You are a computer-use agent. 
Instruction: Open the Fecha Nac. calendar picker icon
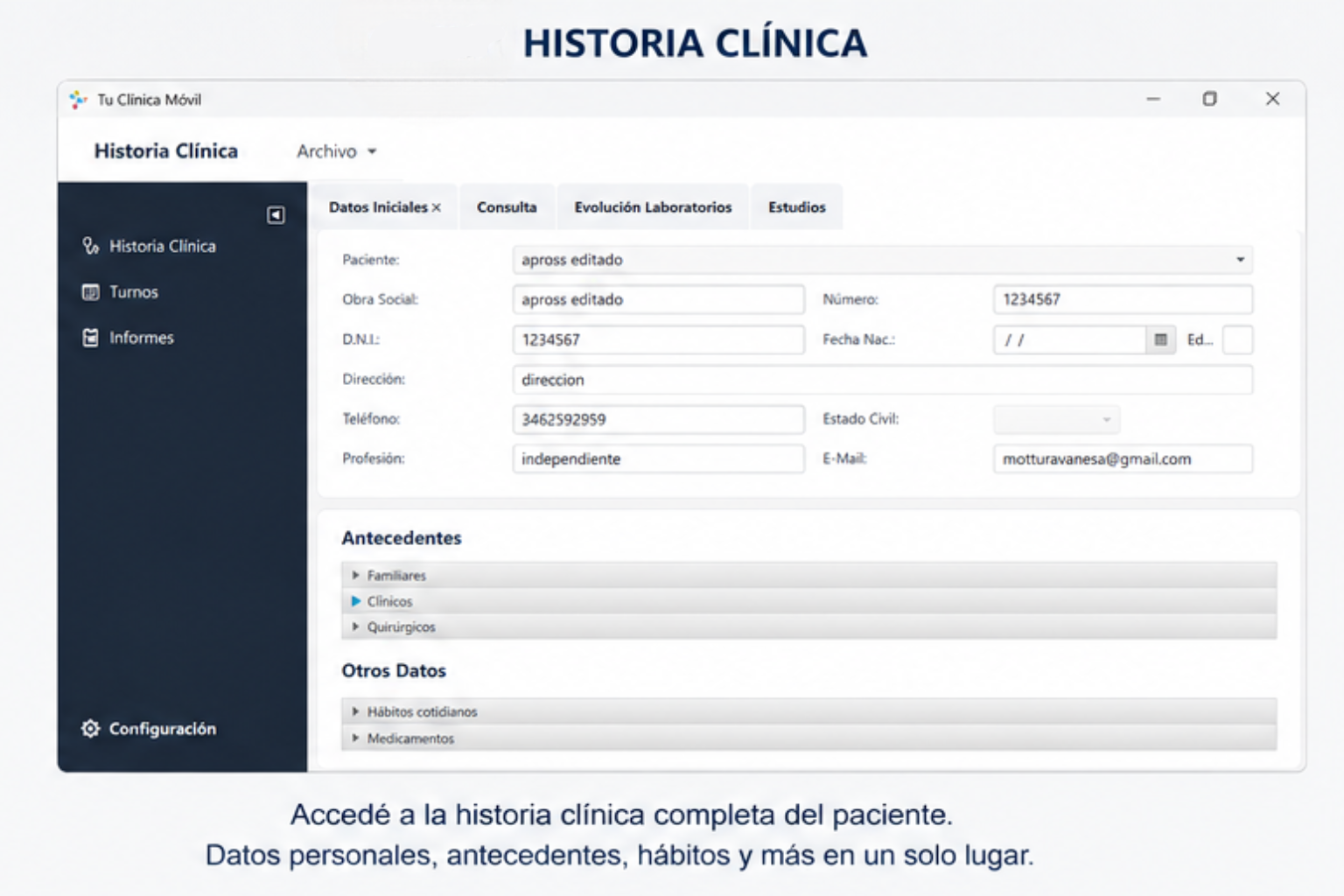(1160, 339)
